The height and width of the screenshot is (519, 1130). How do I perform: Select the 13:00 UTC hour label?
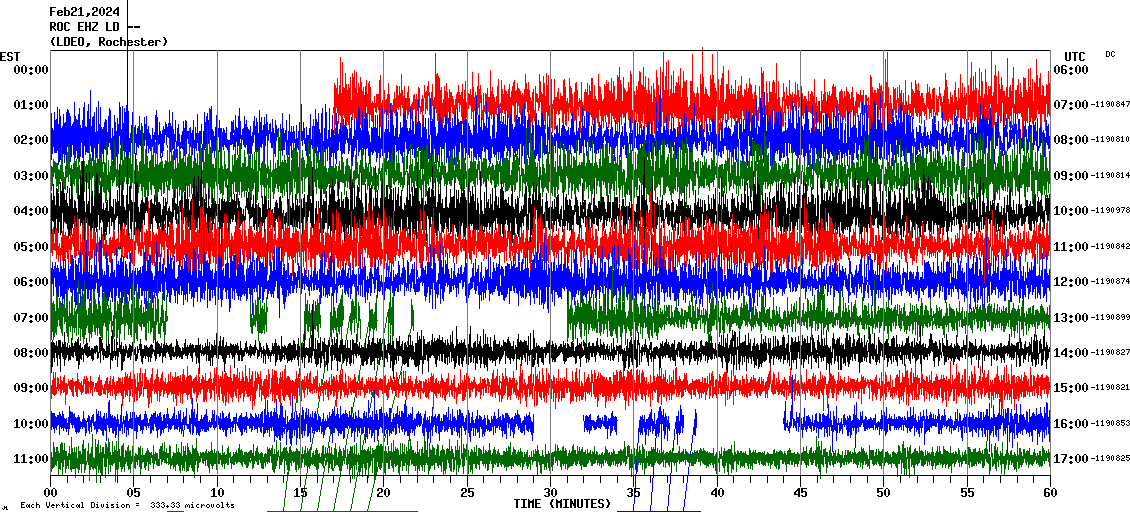pyautogui.click(x=1070, y=317)
